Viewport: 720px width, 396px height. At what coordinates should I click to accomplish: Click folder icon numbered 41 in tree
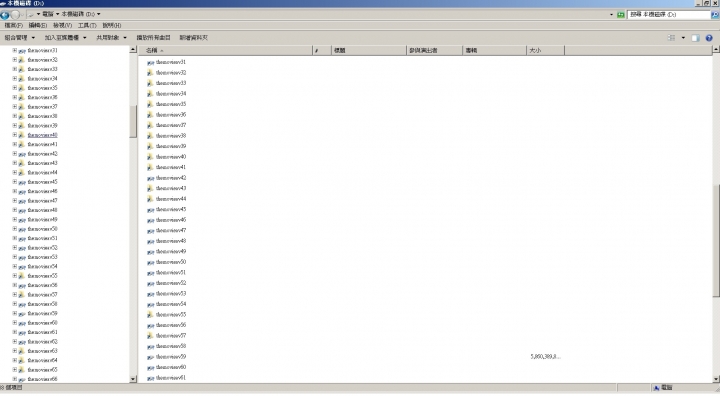(x=22, y=144)
